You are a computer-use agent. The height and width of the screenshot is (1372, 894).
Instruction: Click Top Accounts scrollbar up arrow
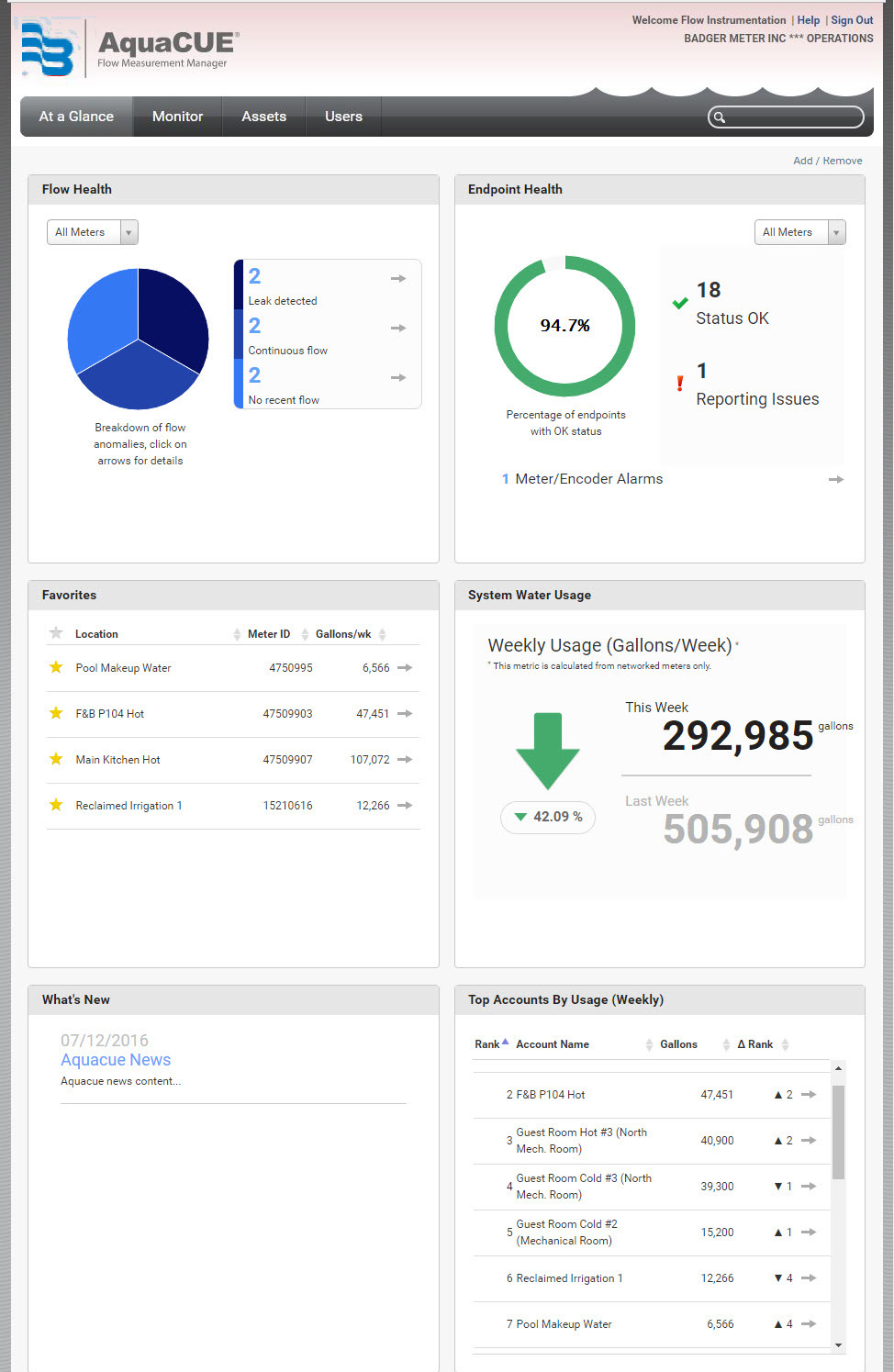838,1068
